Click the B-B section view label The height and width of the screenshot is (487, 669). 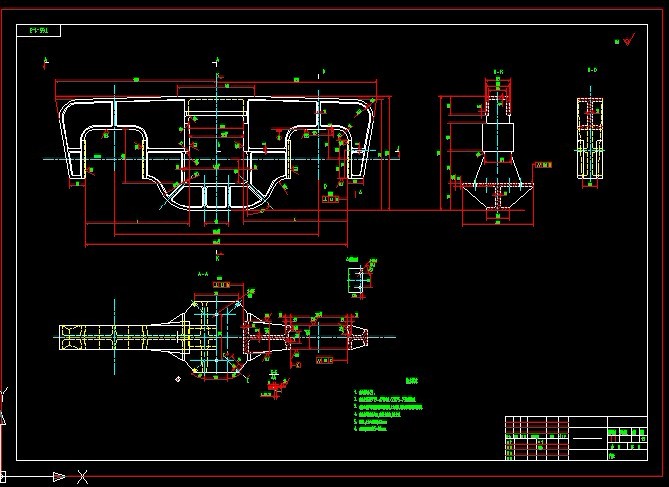[x=498, y=72]
